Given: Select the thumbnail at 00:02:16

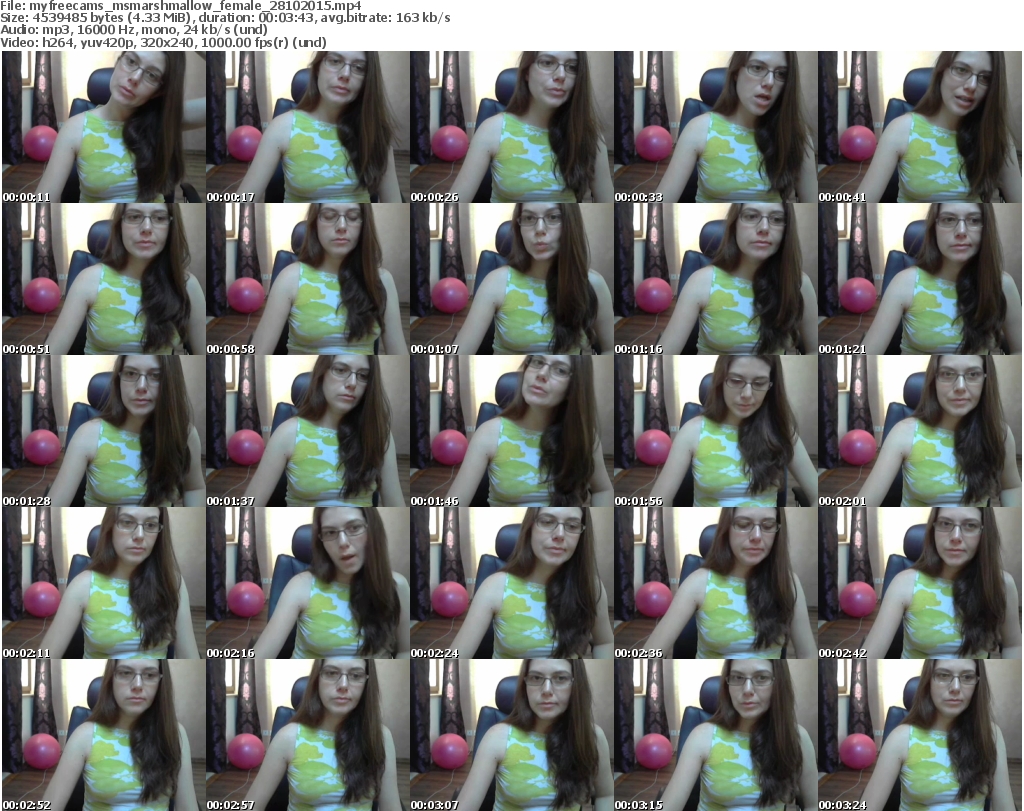Looking at the screenshot, I should coord(308,583).
